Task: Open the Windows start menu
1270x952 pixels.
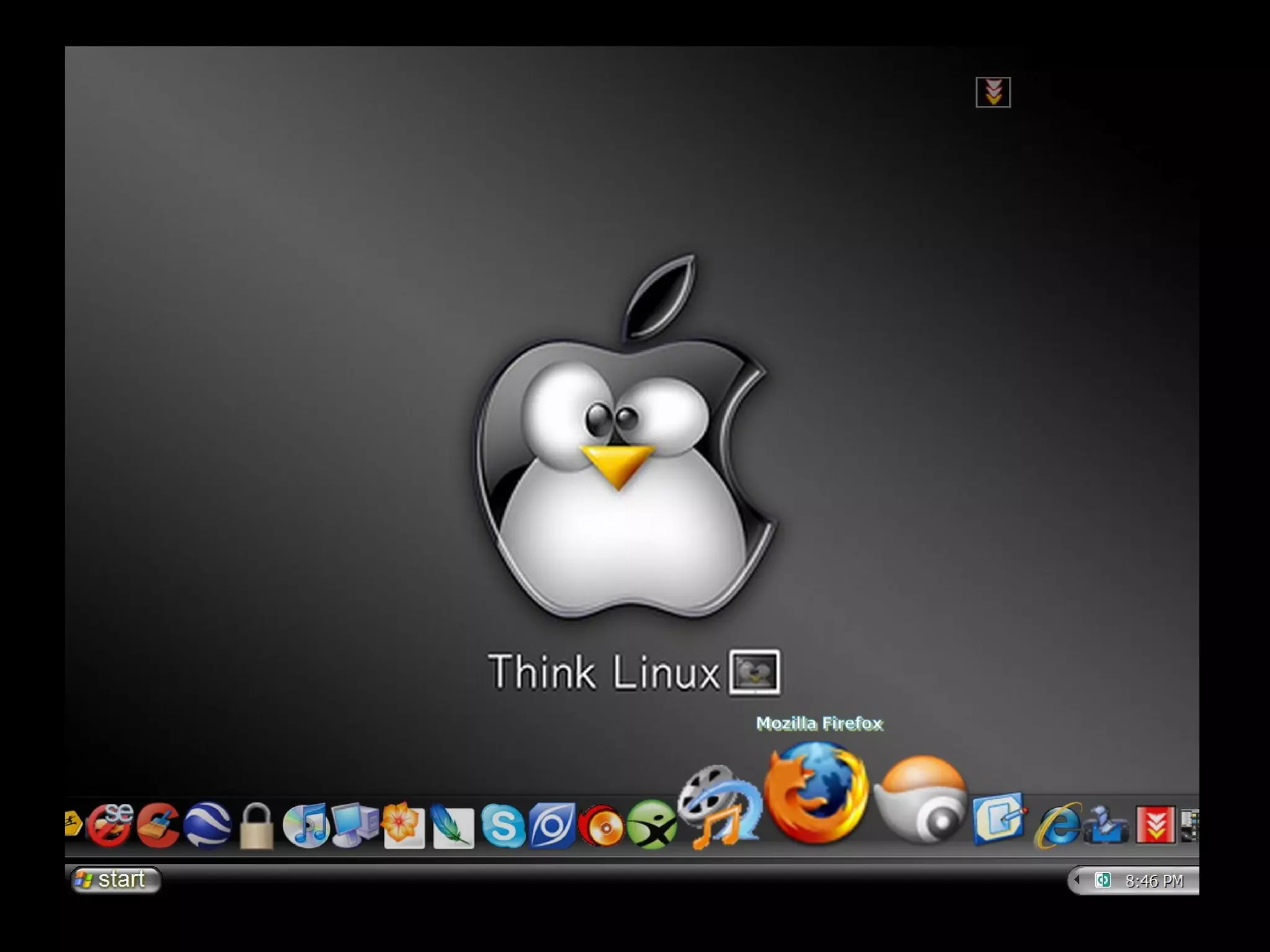Action: pos(115,879)
